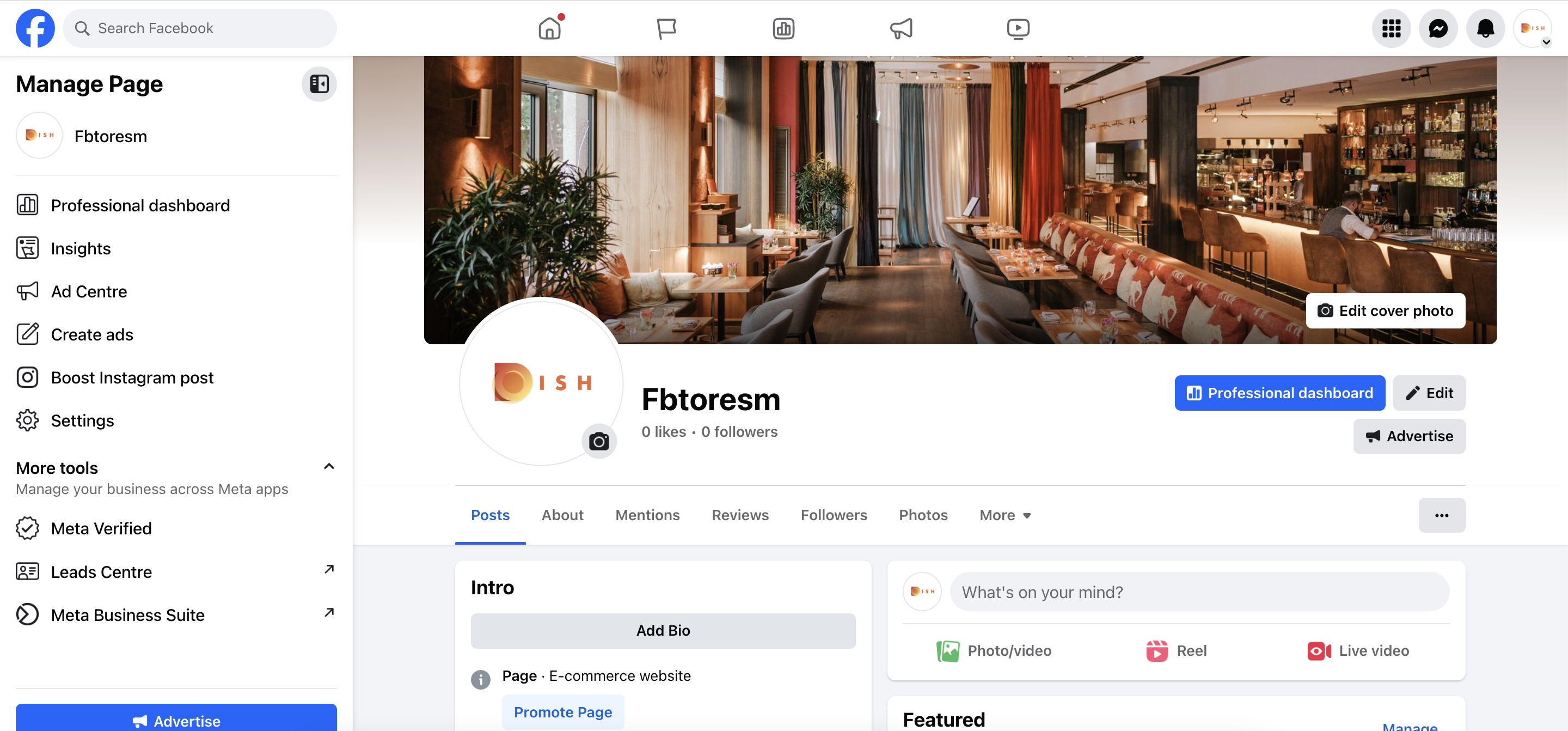Click the Facebook logo
This screenshot has width=1568, height=731.
(35, 28)
